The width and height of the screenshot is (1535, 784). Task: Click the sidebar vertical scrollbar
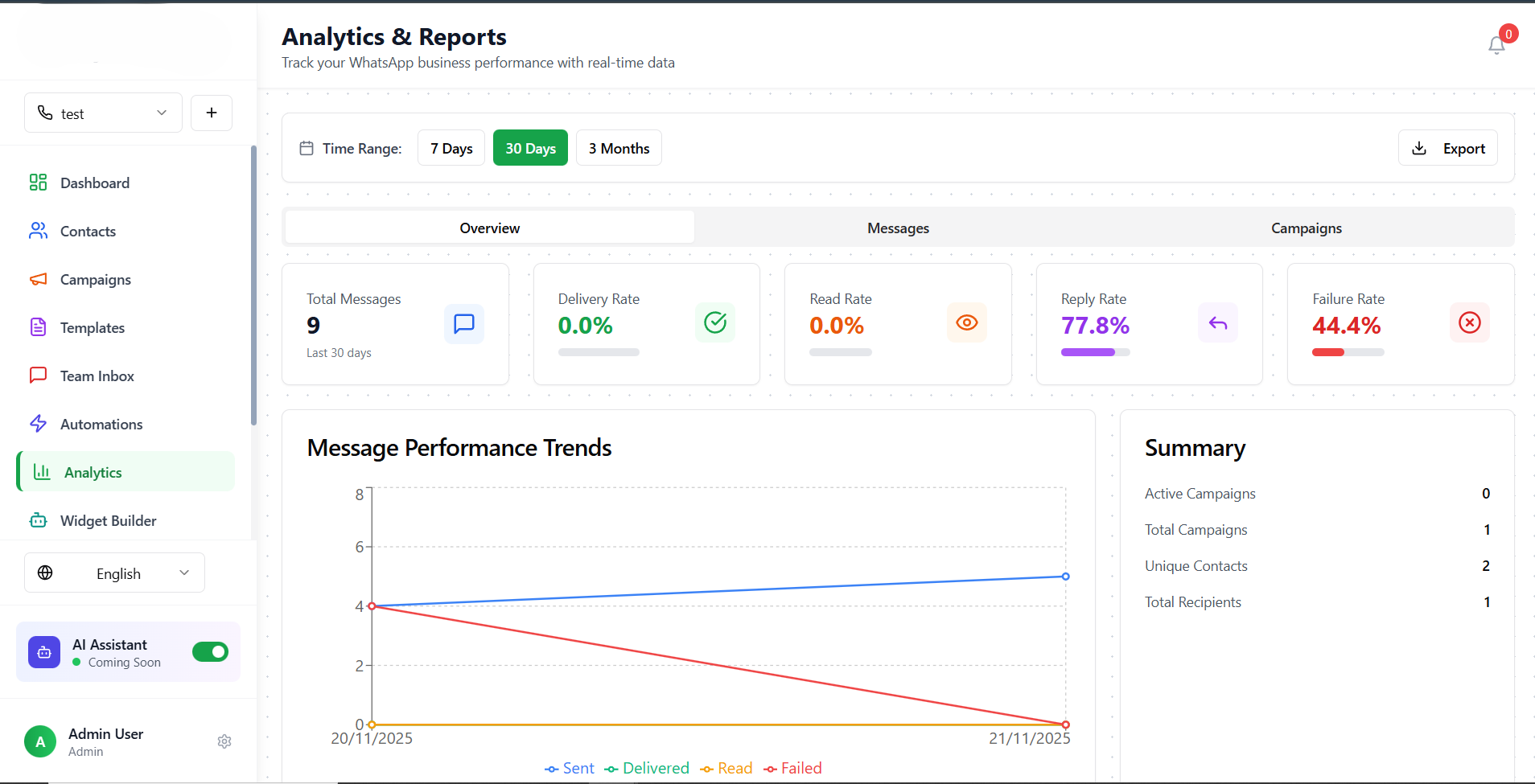click(253, 285)
